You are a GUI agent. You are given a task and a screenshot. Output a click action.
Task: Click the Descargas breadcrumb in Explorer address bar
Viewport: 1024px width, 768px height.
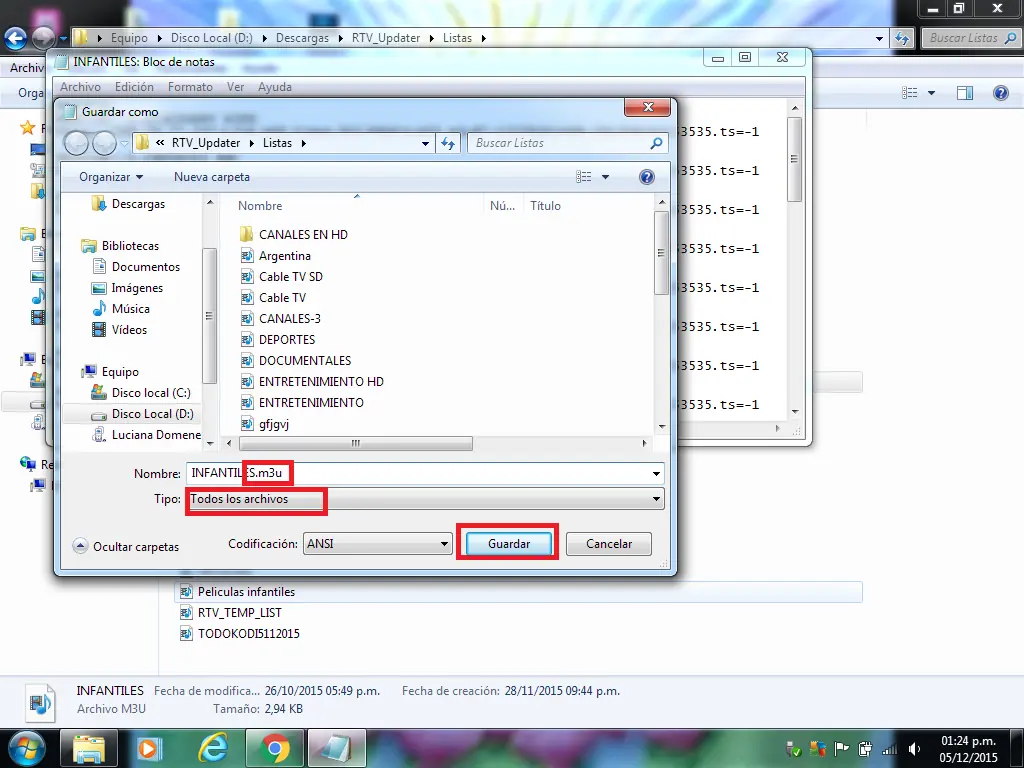click(302, 38)
